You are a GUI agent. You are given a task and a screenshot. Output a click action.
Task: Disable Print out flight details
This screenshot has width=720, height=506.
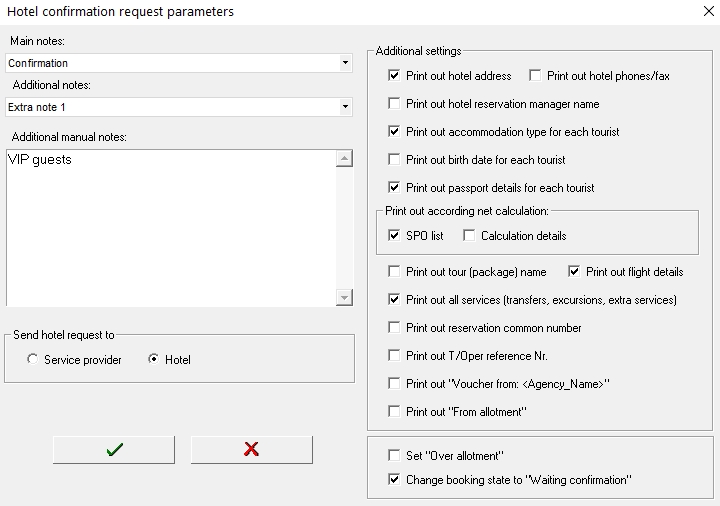[574, 271]
